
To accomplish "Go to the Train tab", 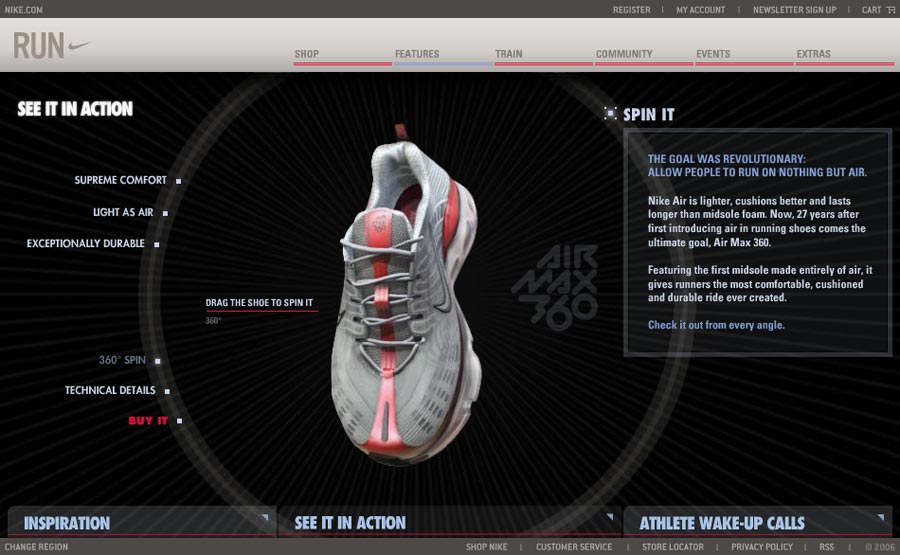I will [x=508, y=54].
